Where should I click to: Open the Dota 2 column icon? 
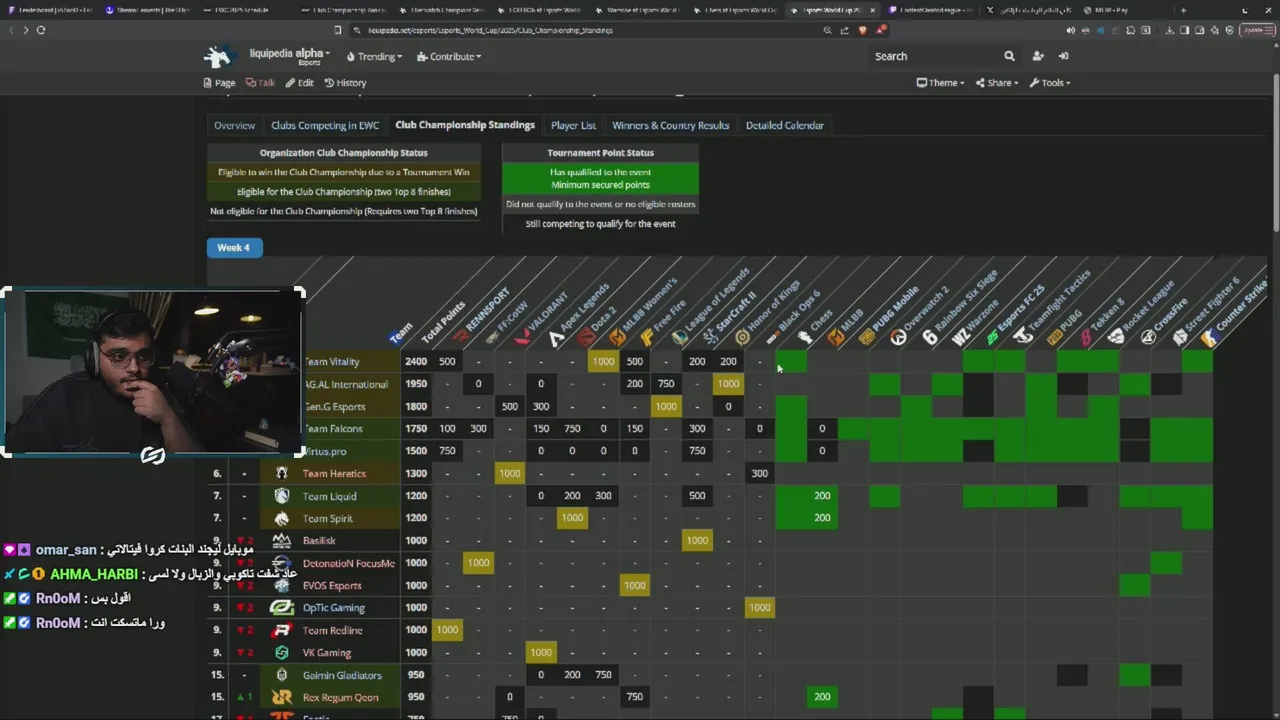click(x=587, y=337)
